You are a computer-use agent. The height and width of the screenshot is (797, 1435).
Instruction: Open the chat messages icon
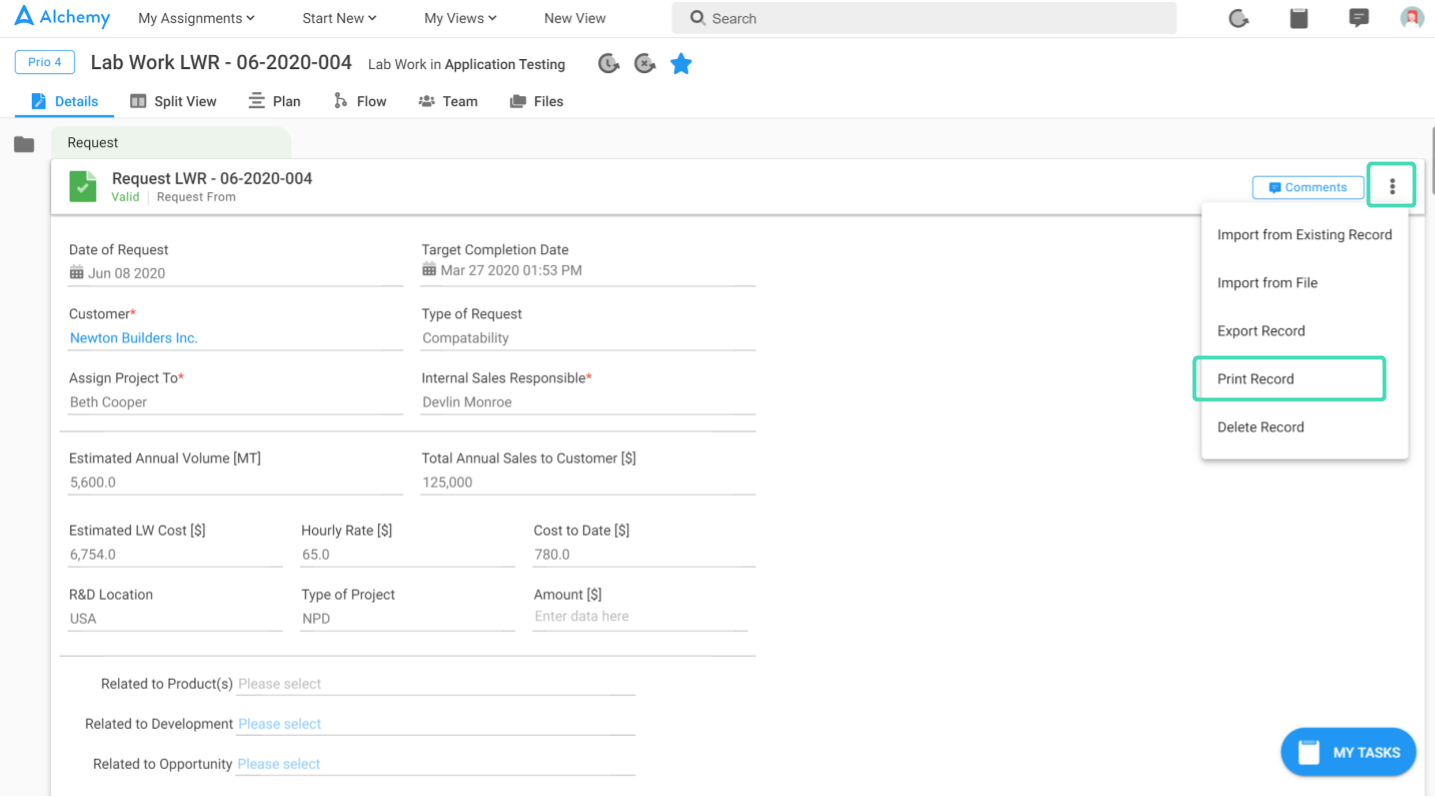1359,18
